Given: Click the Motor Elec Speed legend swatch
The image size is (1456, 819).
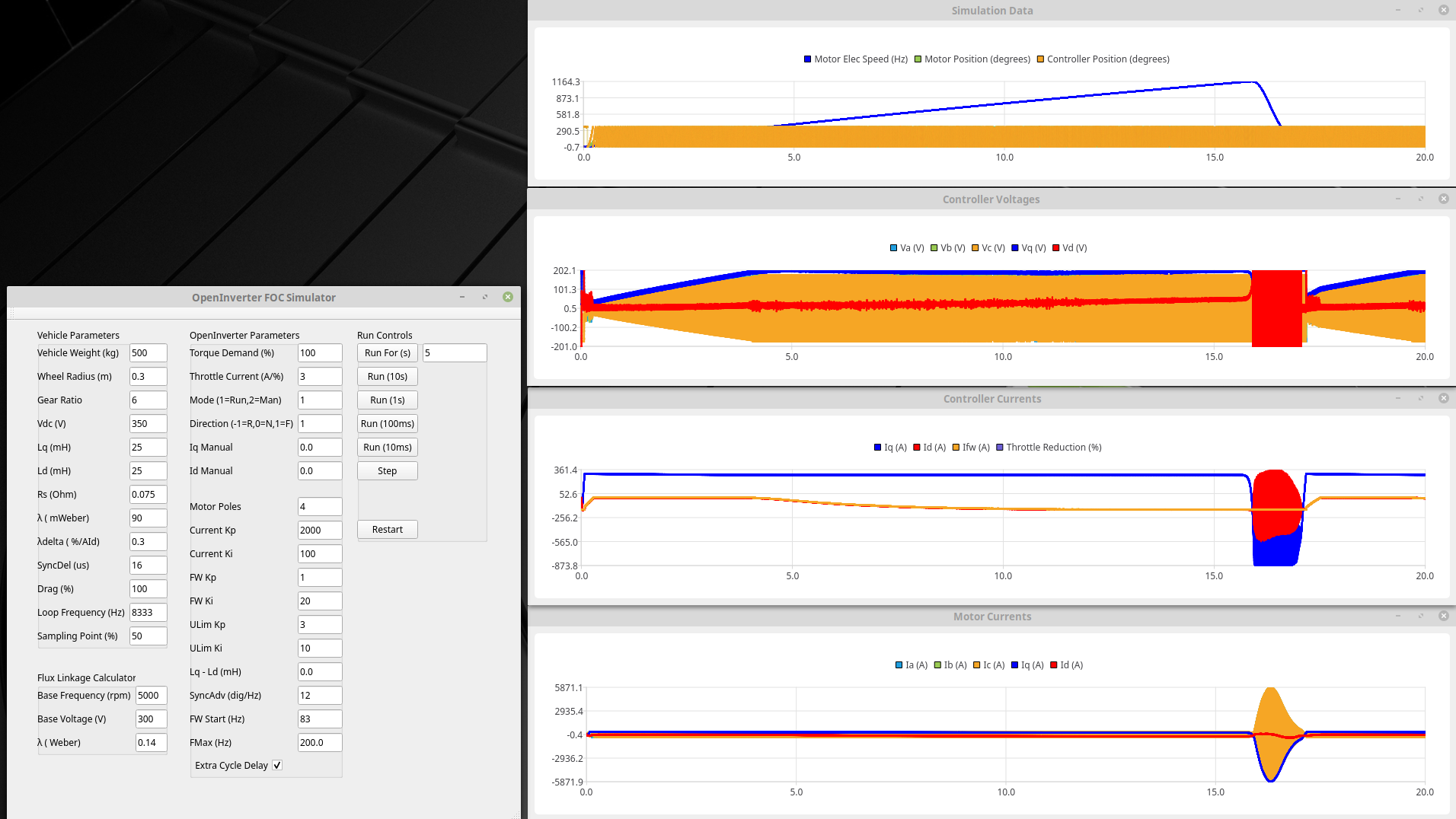Looking at the screenshot, I should point(807,59).
